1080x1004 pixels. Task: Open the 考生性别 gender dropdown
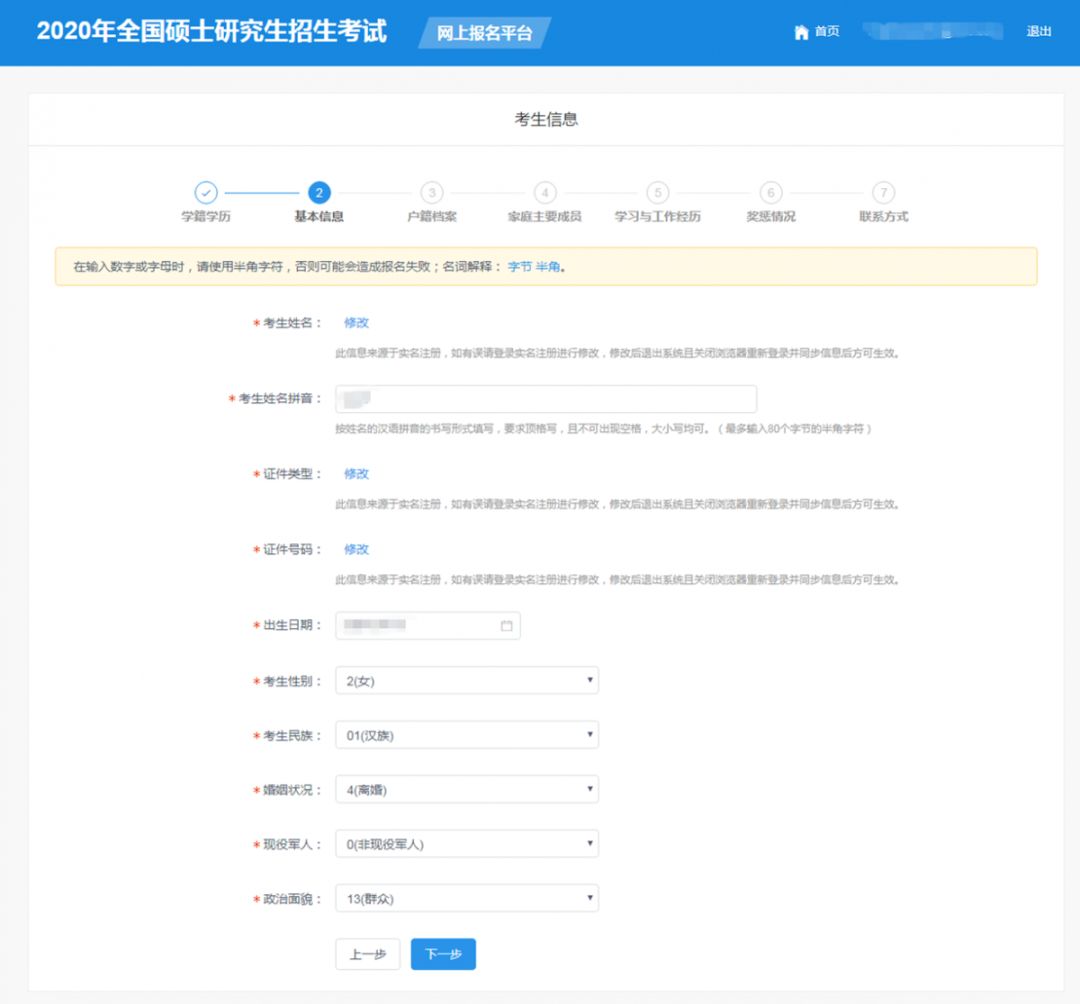point(466,680)
